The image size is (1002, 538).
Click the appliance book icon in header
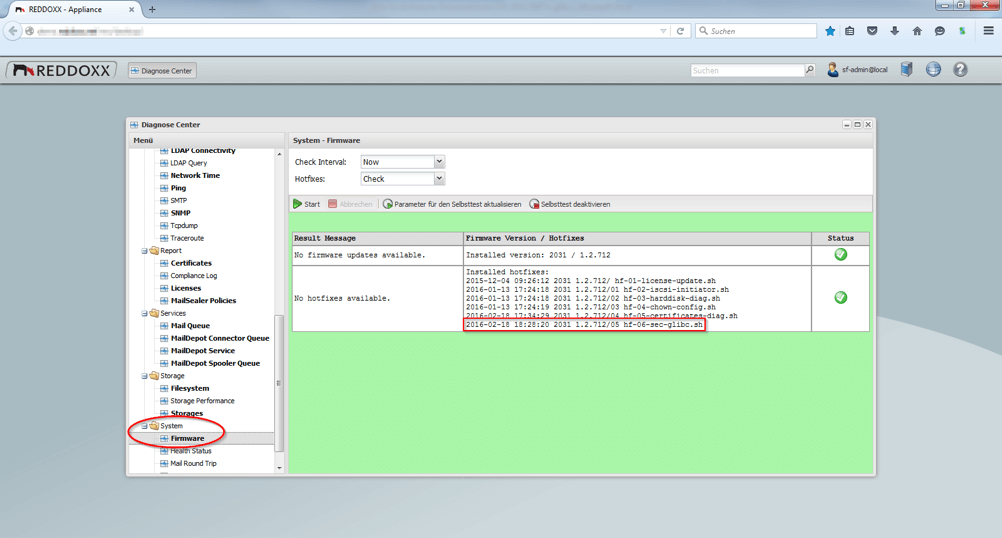tap(907, 69)
